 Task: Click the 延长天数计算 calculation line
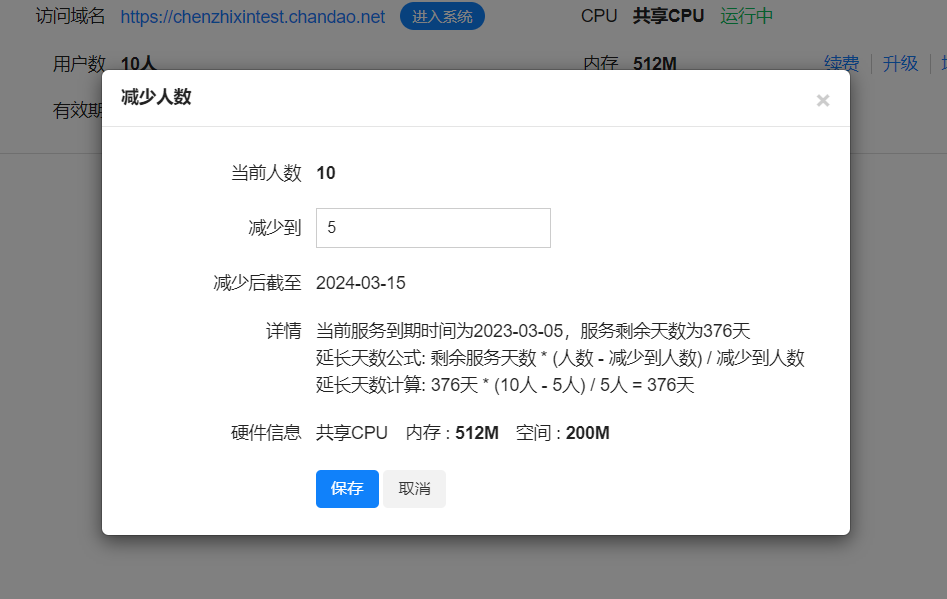[x=505, y=385]
